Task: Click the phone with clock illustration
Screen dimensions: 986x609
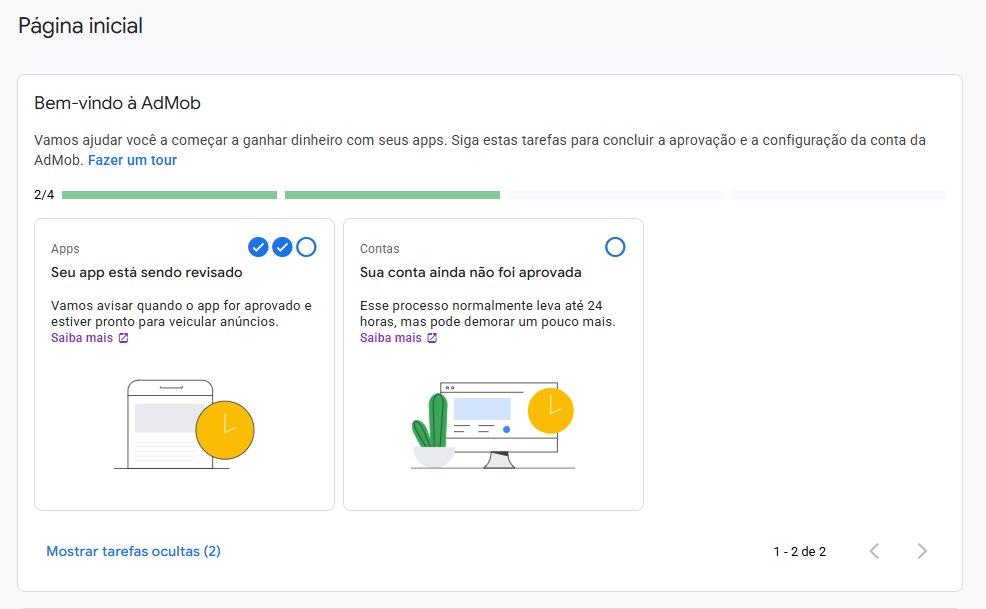Action: click(184, 425)
